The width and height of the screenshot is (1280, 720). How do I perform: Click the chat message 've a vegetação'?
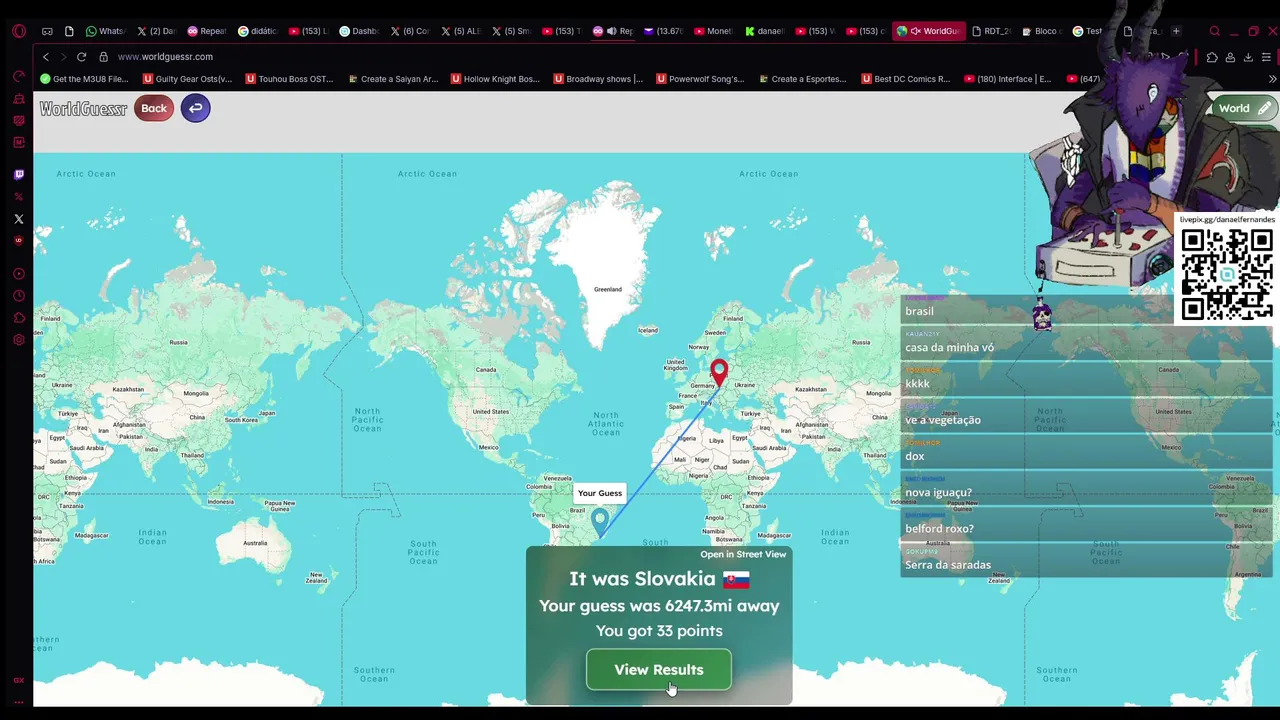943,420
